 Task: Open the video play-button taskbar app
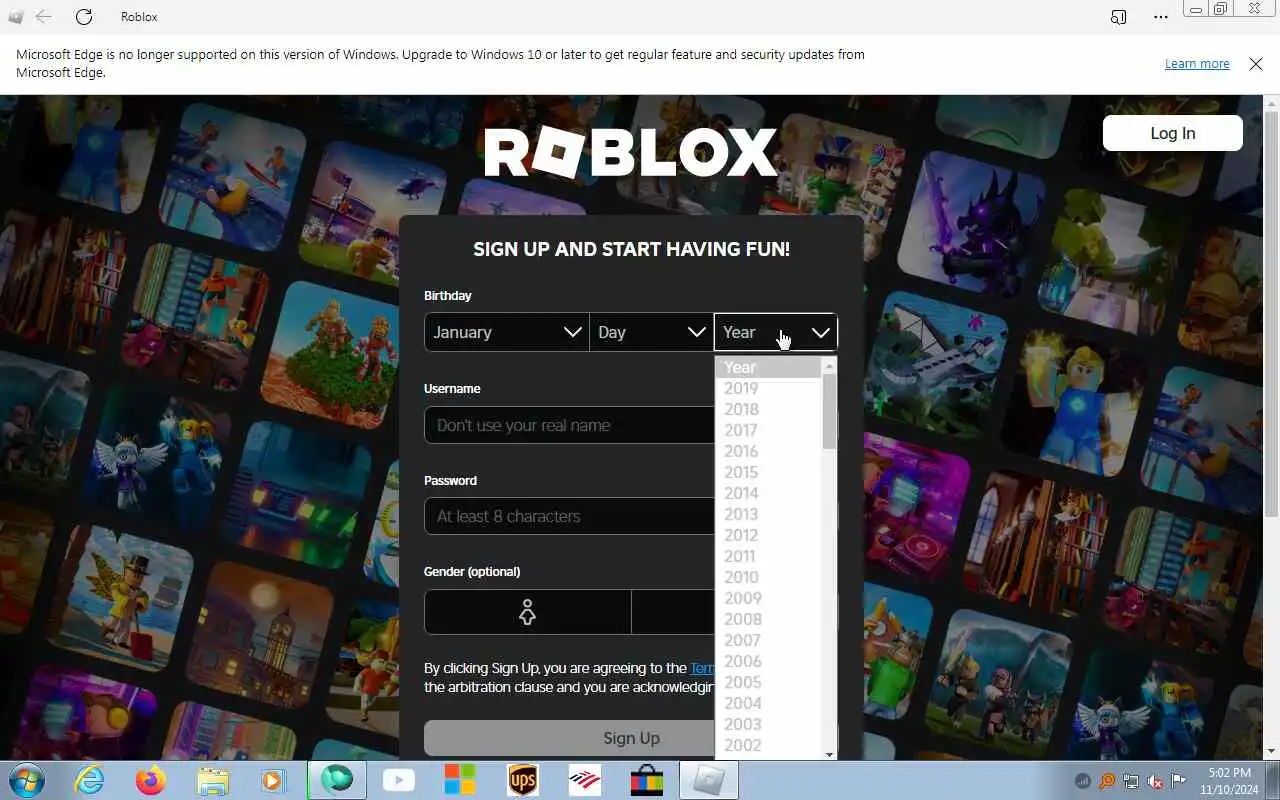[399, 780]
